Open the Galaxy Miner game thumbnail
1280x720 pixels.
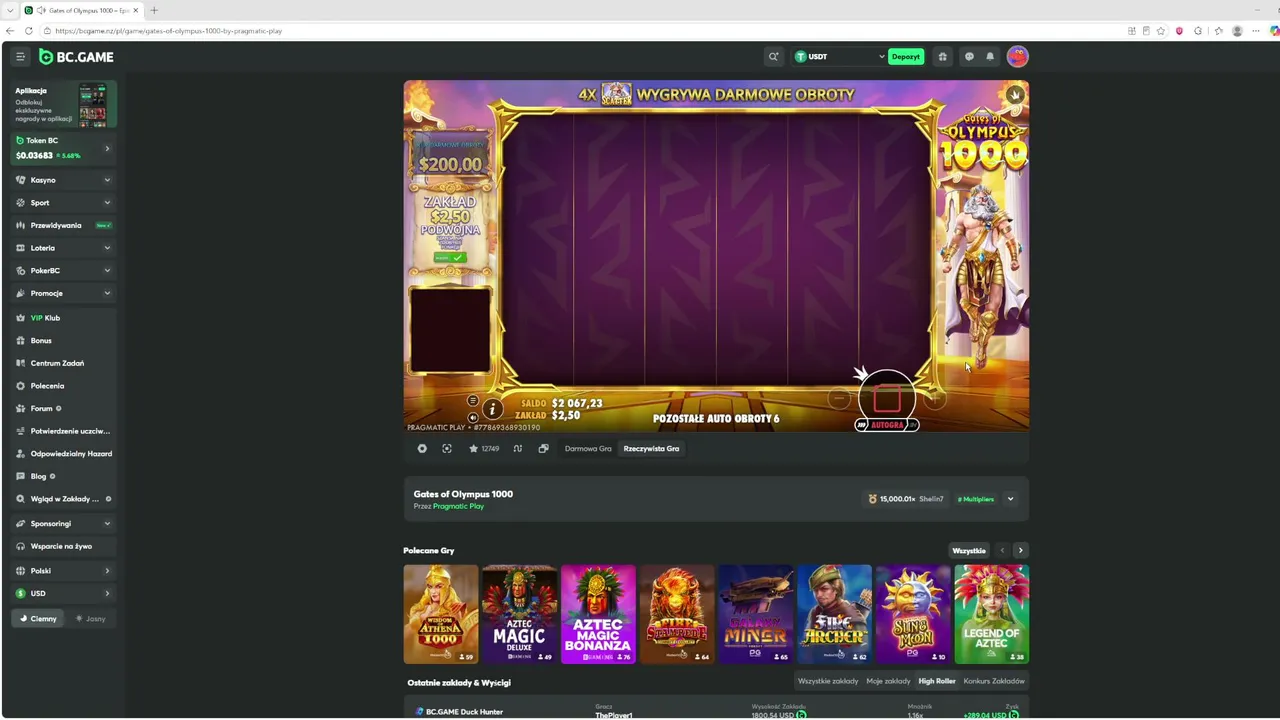click(756, 614)
